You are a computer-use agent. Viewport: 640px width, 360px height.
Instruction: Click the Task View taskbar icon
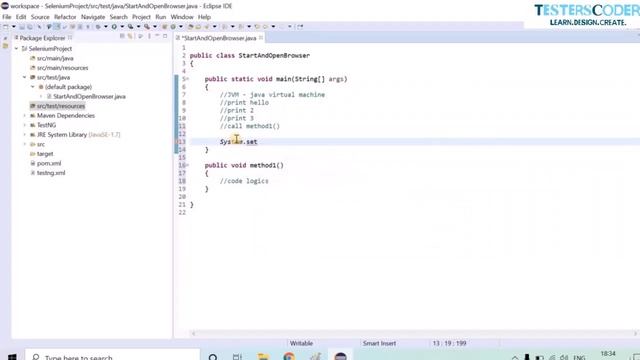click(237, 357)
